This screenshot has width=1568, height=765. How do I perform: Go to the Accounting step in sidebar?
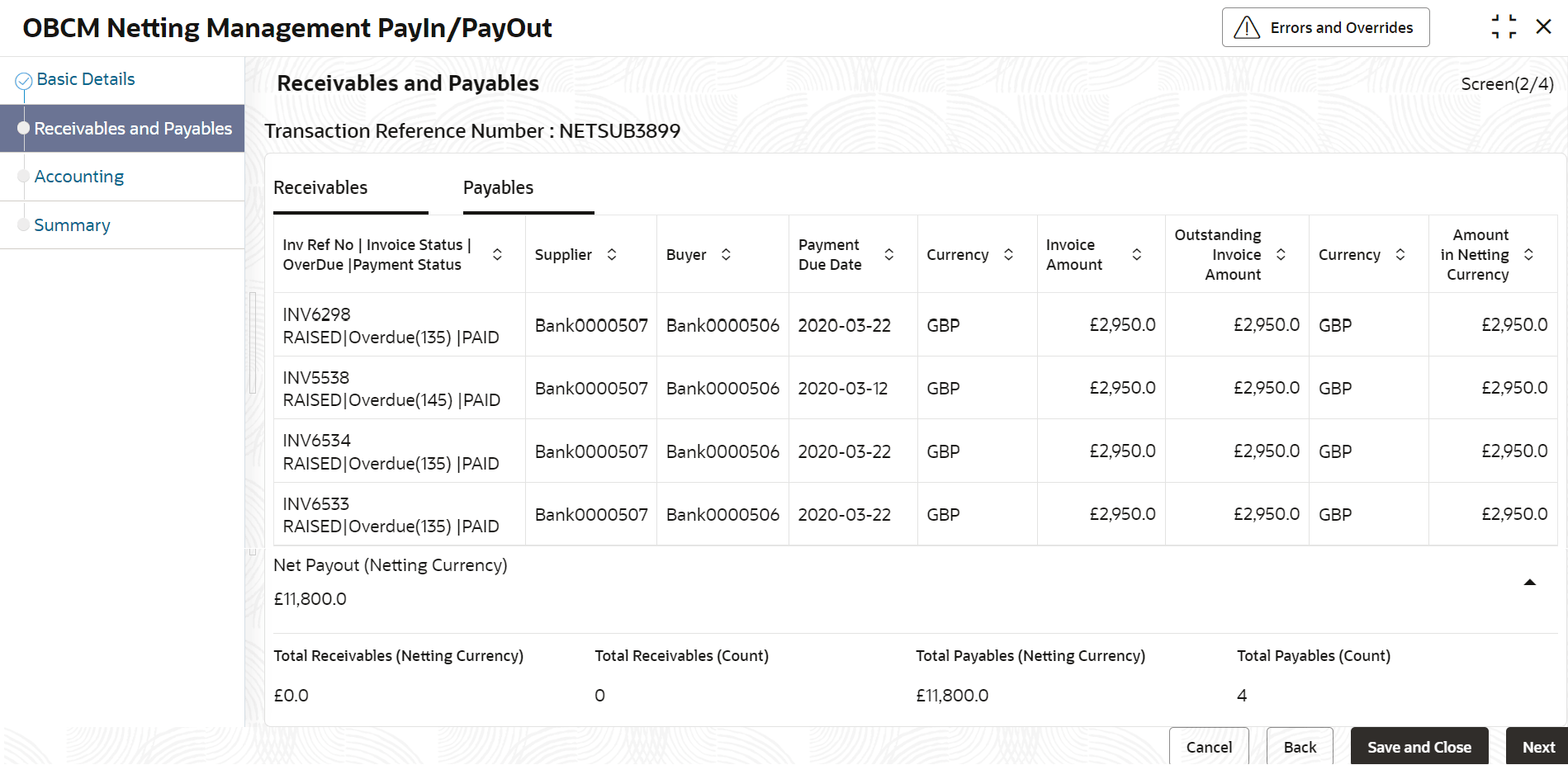79,177
